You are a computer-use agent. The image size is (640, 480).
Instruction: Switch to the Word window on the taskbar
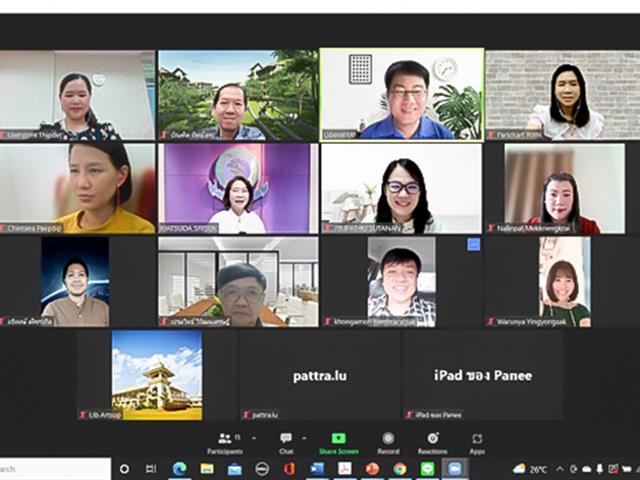[x=317, y=469]
